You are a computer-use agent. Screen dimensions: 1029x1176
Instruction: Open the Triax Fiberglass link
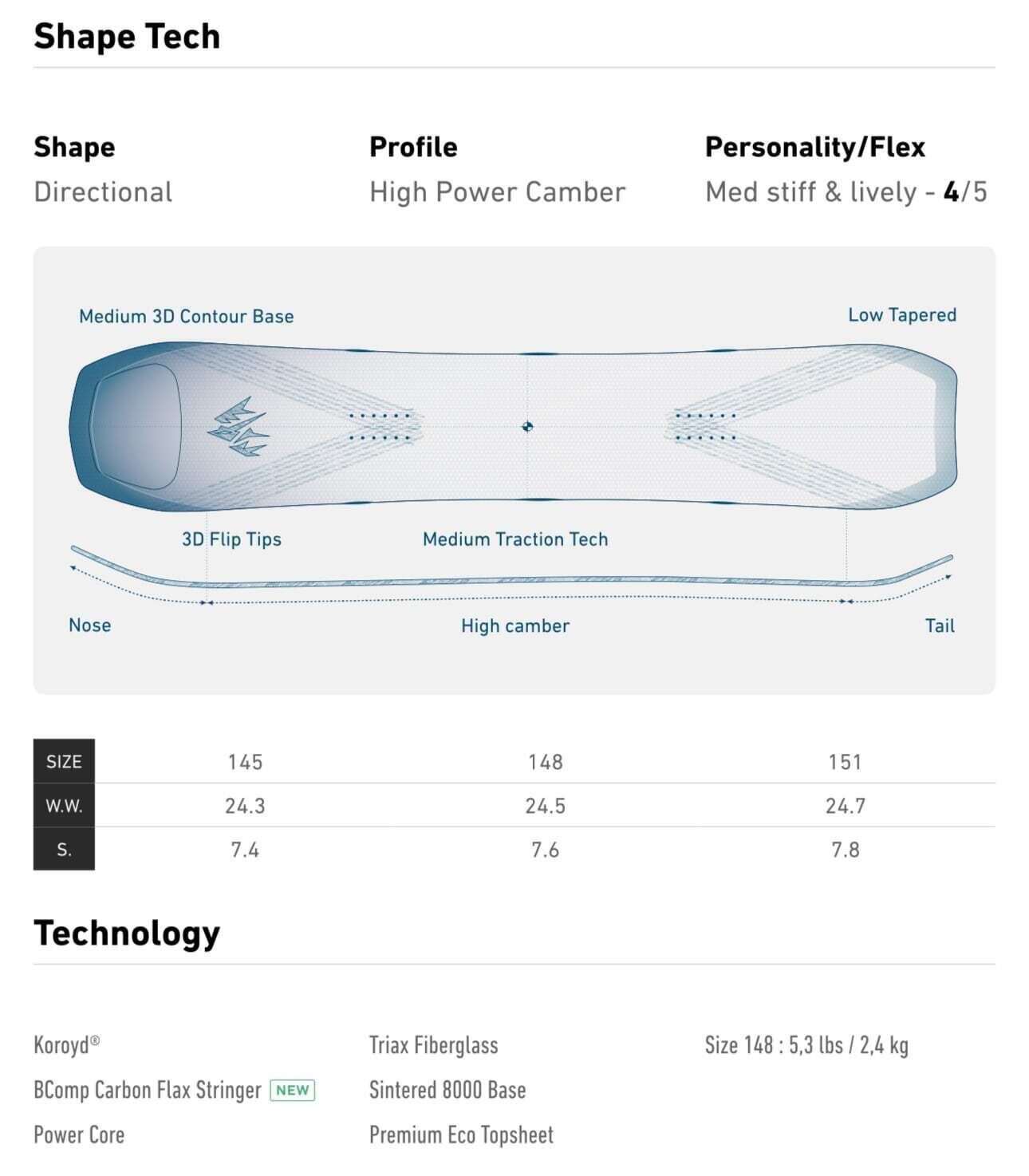tap(433, 1045)
